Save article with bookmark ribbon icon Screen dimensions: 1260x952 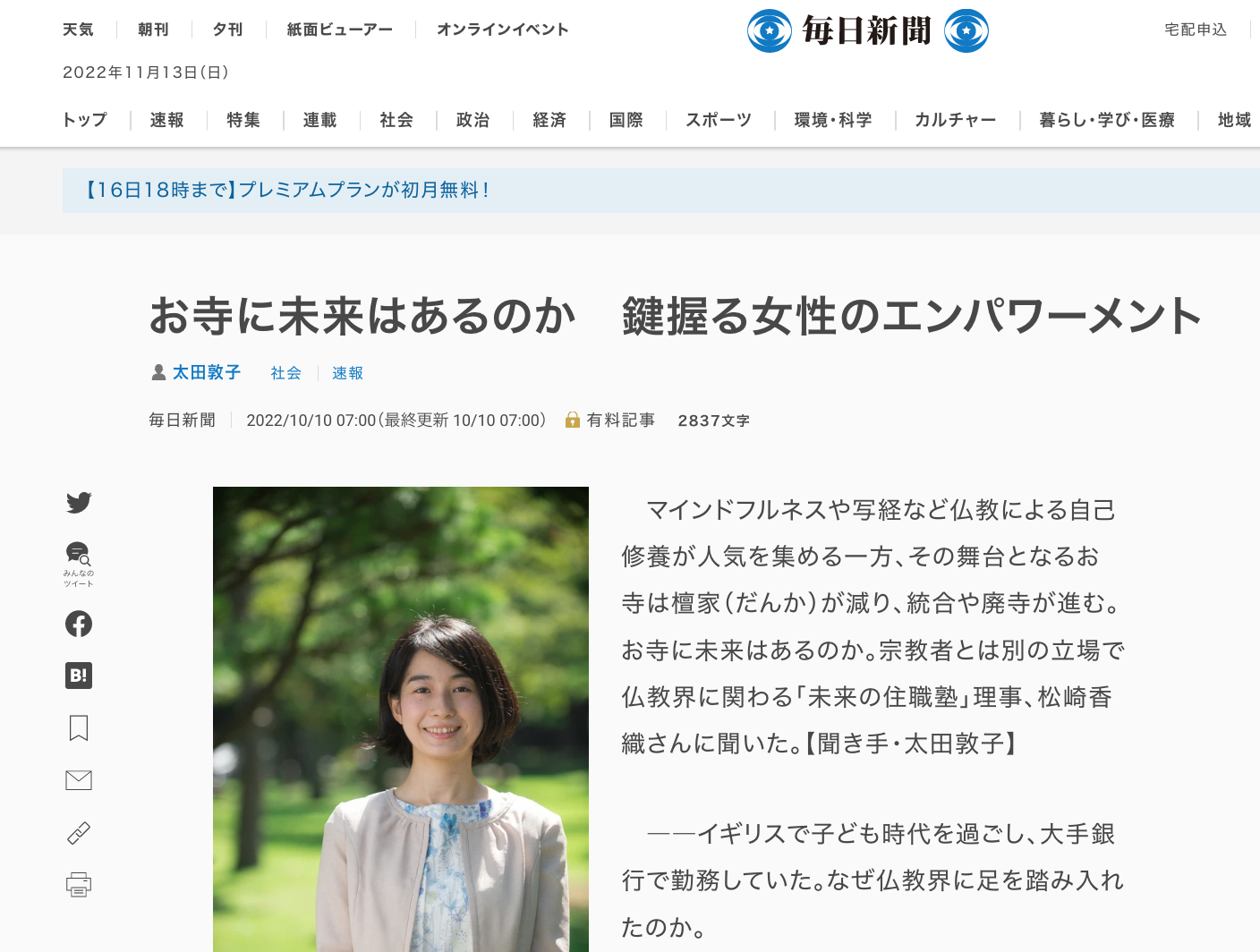(79, 727)
